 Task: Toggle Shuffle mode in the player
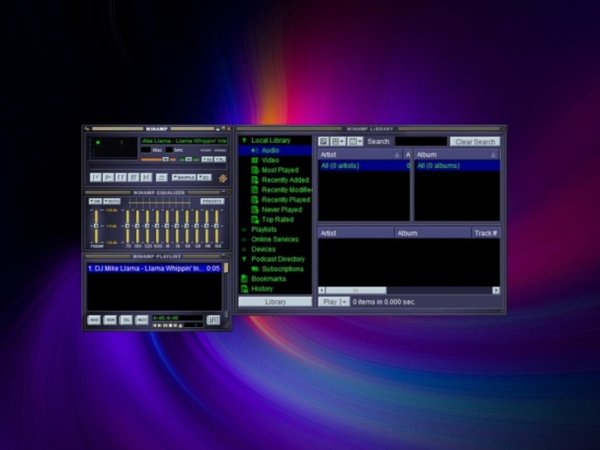coord(184,178)
